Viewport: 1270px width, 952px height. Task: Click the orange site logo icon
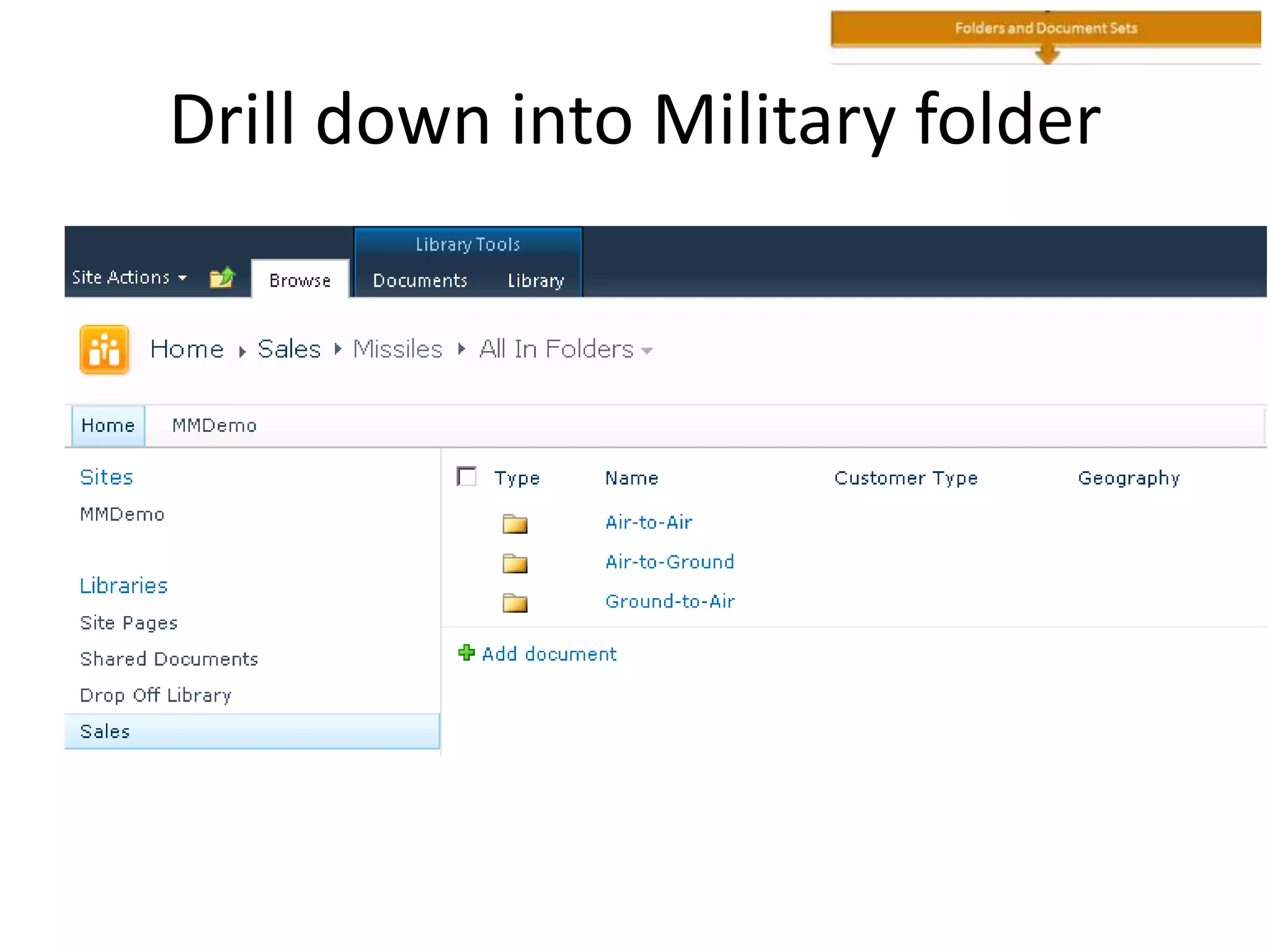click(x=104, y=350)
